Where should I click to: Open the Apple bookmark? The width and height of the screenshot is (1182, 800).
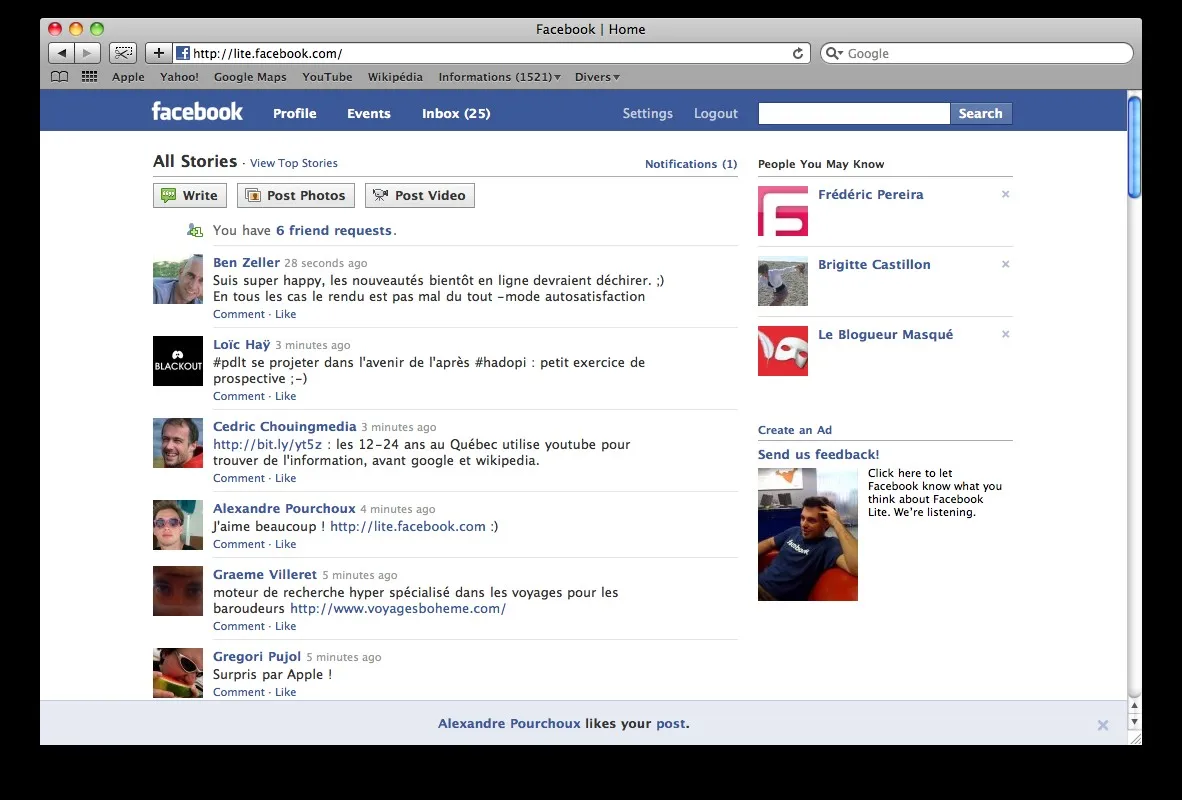(x=128, y=77)
